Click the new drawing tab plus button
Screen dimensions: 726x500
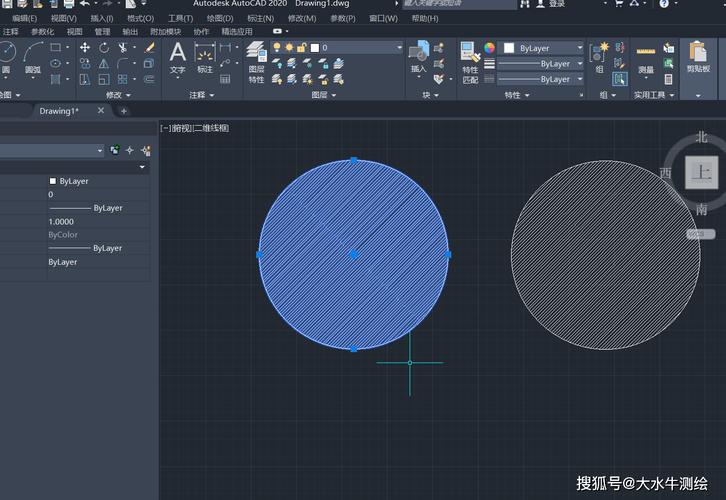(x=124, y=111)
